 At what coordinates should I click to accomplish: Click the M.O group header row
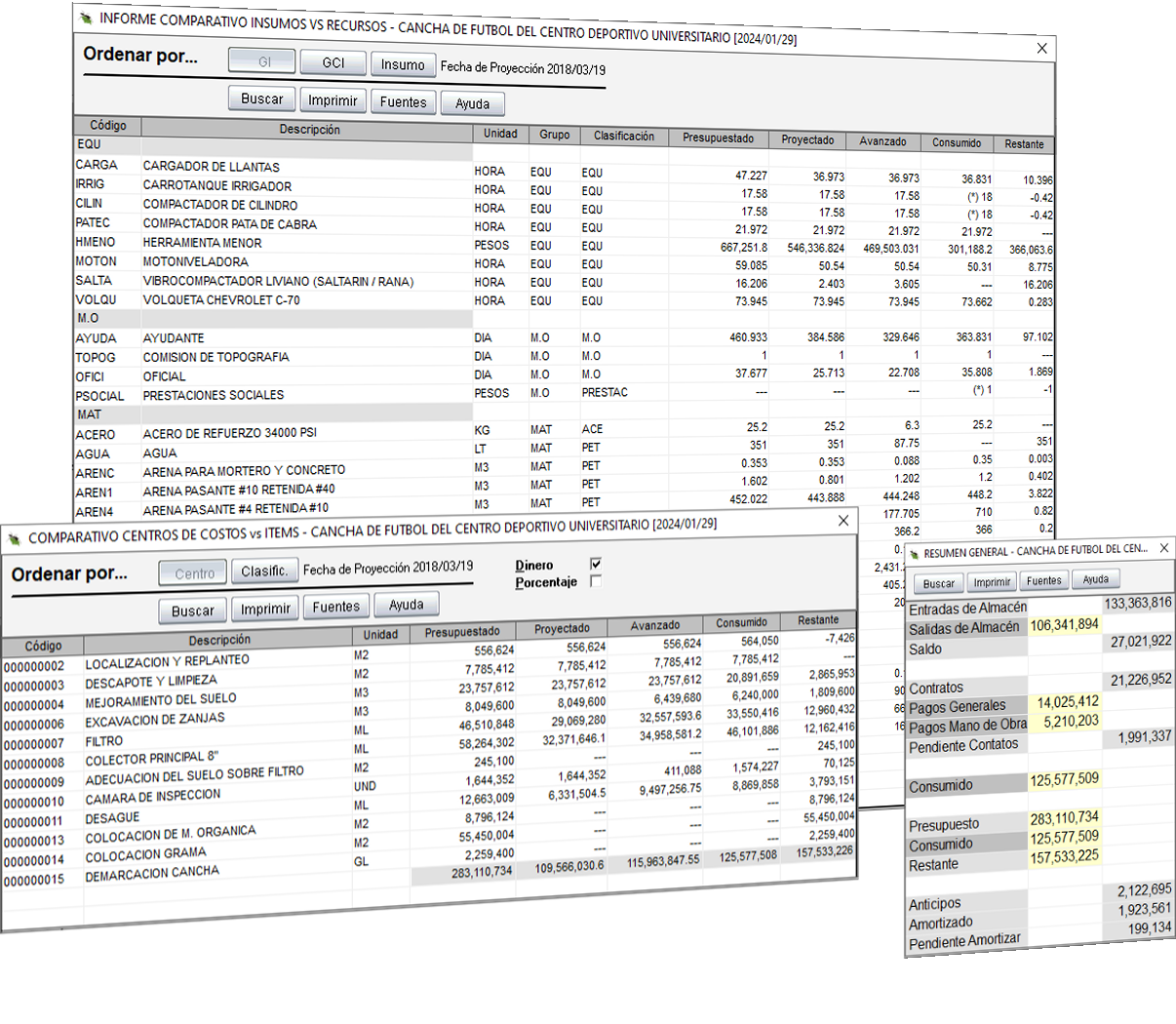pyautogui.click(x=273, y=318)
